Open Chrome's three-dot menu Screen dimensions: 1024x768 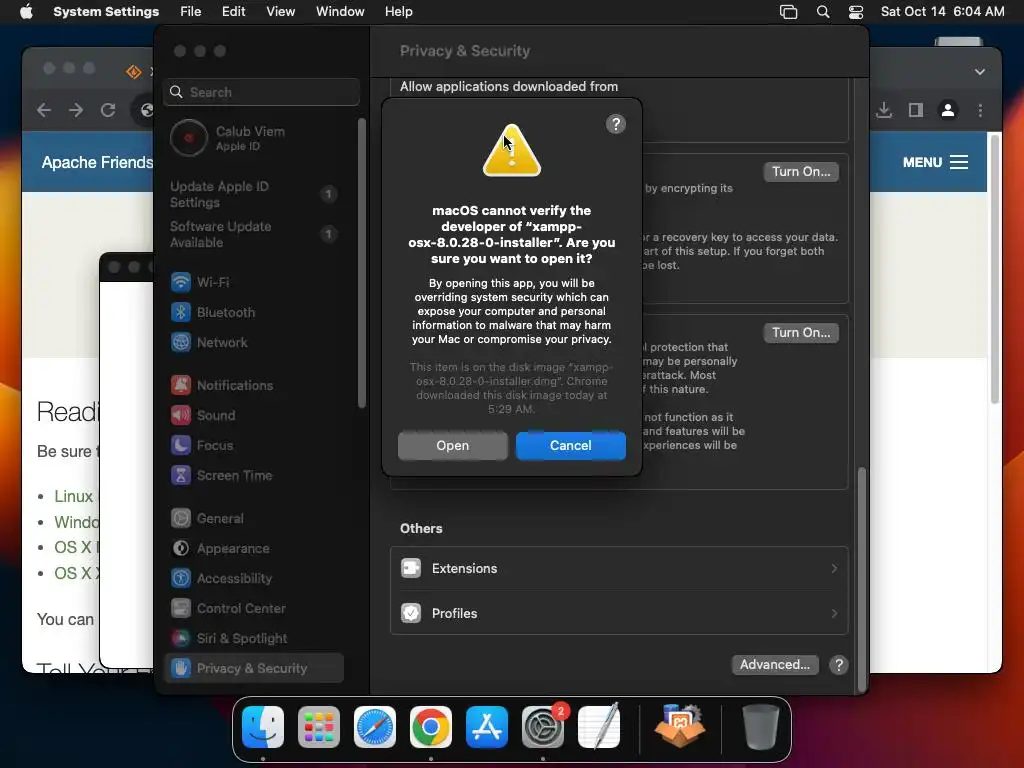(980, 110)
